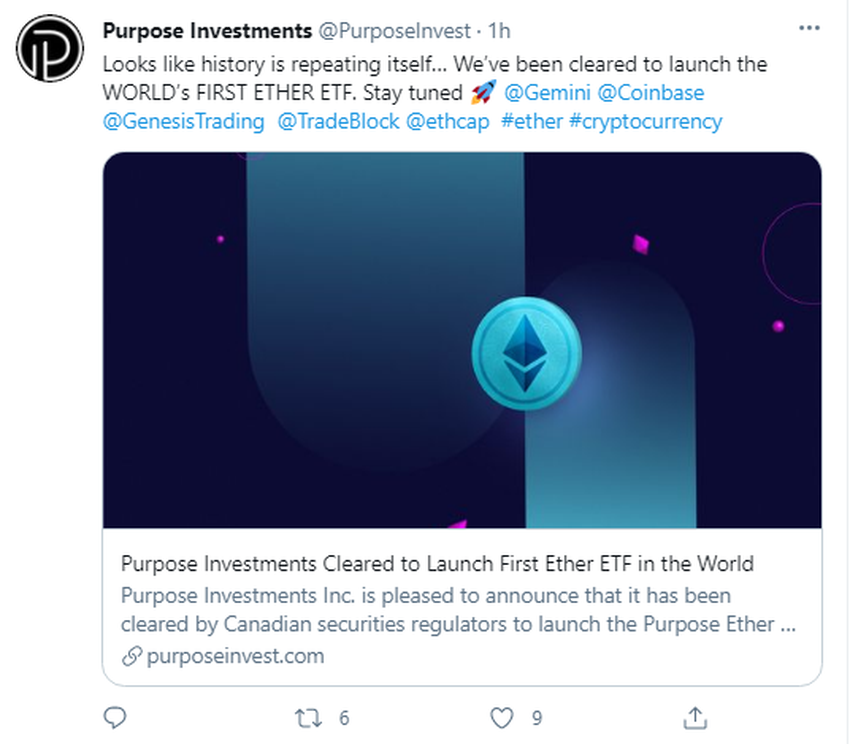Click the Purpose Investments profile avatar
Screen dimensions: 850x744
click(x=50, y=48)
